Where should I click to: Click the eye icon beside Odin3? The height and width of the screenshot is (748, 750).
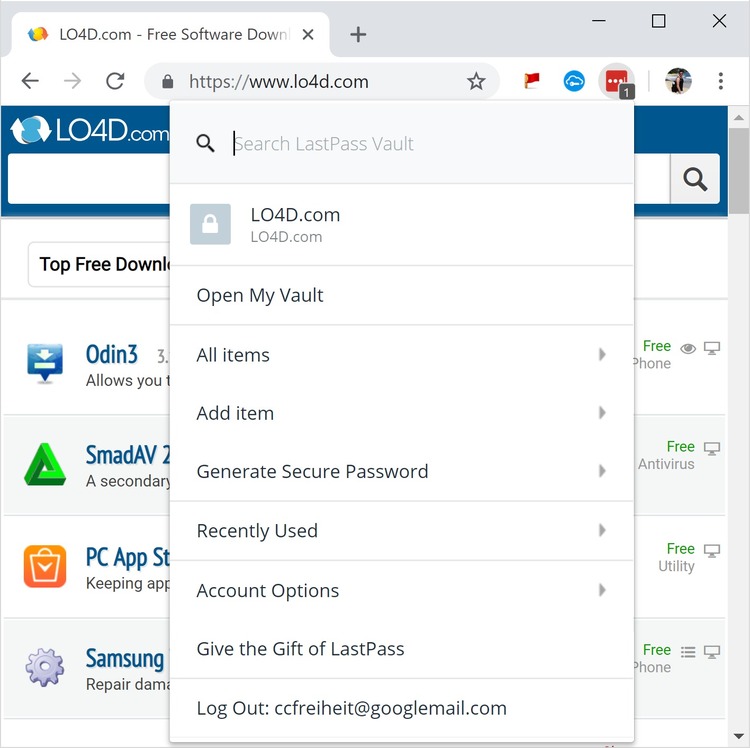coord(688,348)
